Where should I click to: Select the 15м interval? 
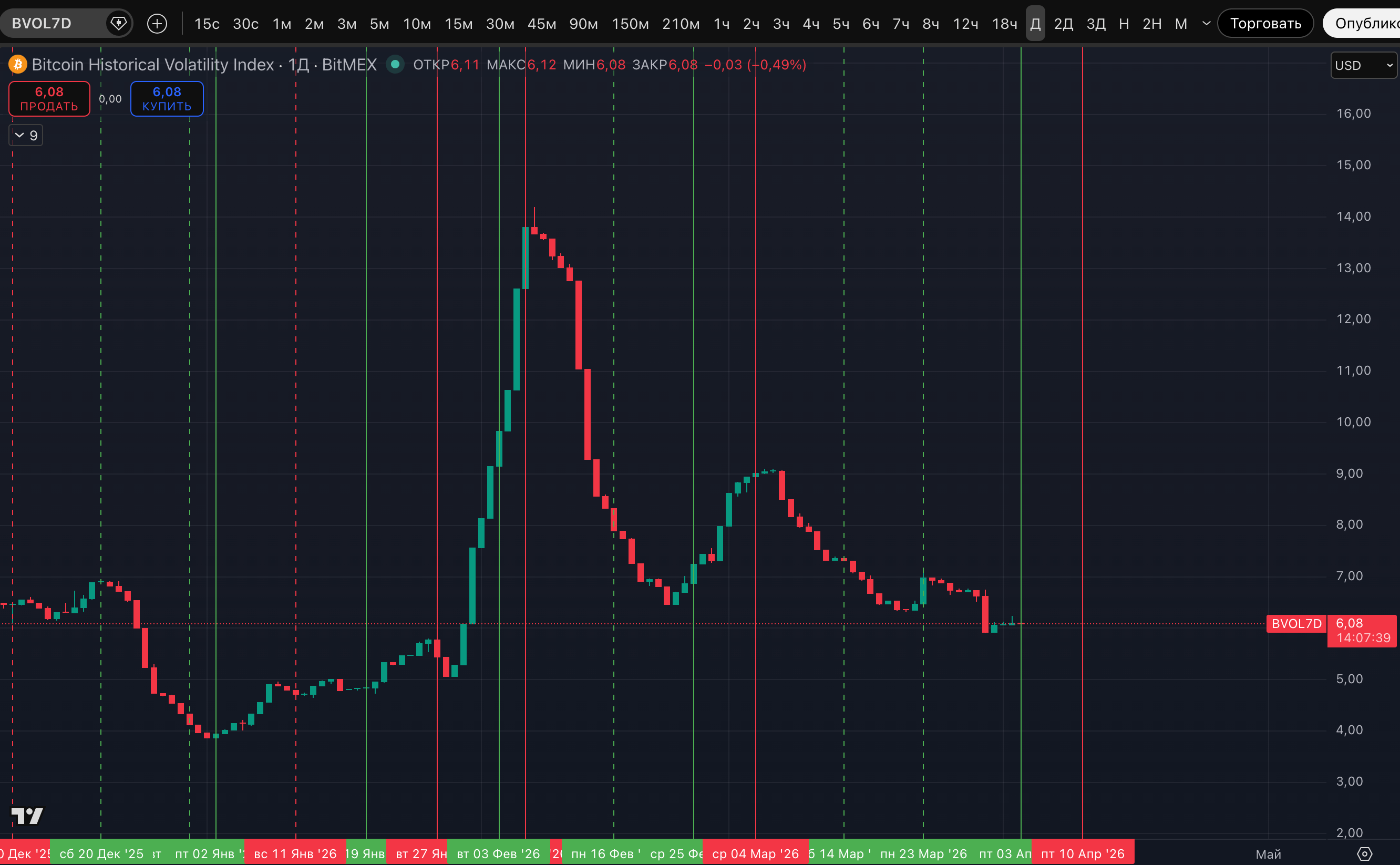coord(458,24)
